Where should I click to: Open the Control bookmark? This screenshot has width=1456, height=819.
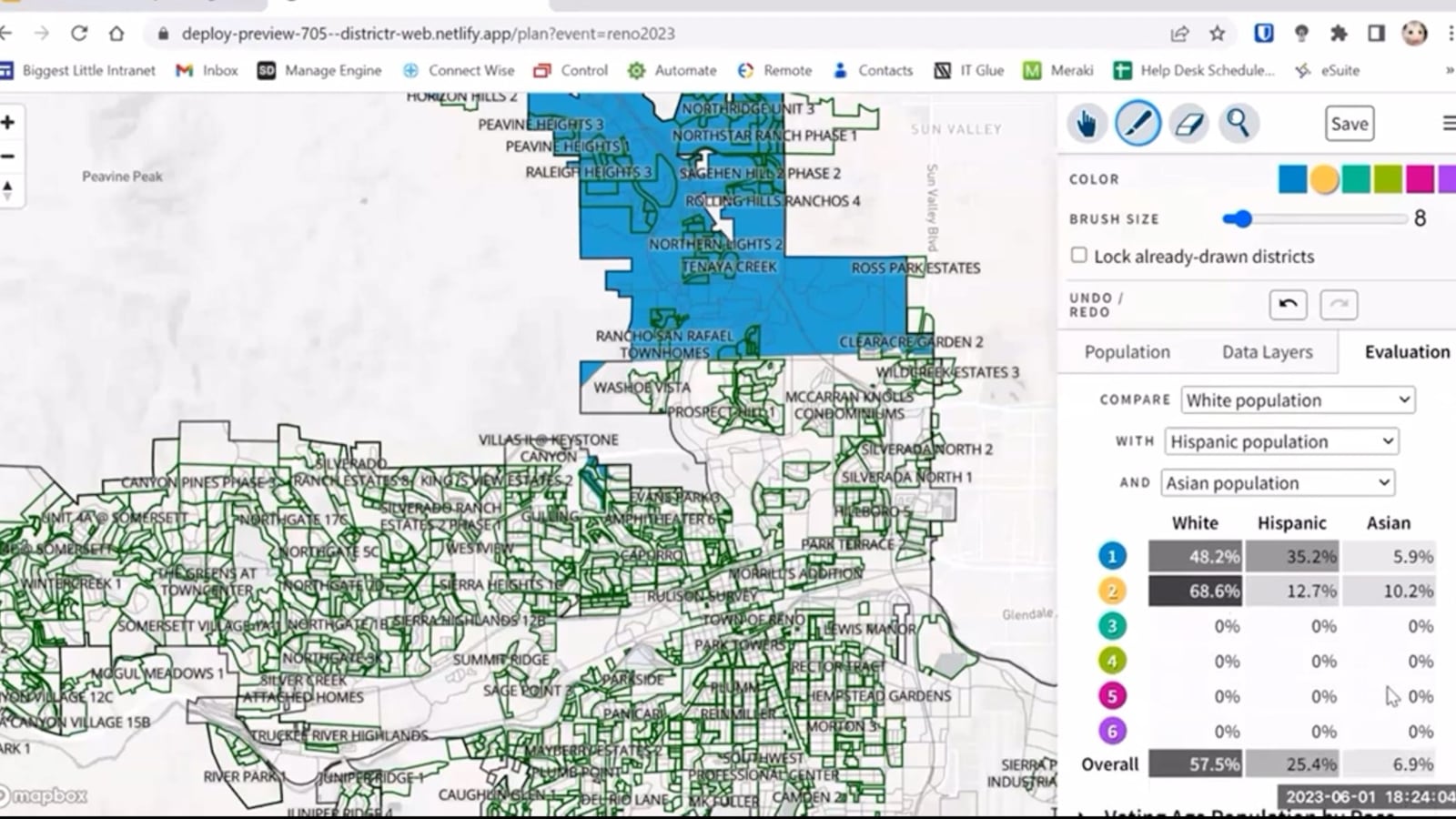[x=571, y=70]
